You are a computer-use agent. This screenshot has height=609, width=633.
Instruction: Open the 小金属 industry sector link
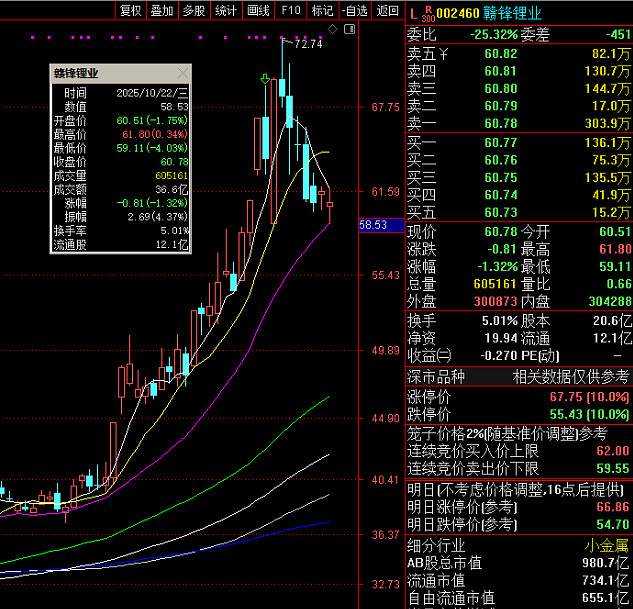coord(608,545)
